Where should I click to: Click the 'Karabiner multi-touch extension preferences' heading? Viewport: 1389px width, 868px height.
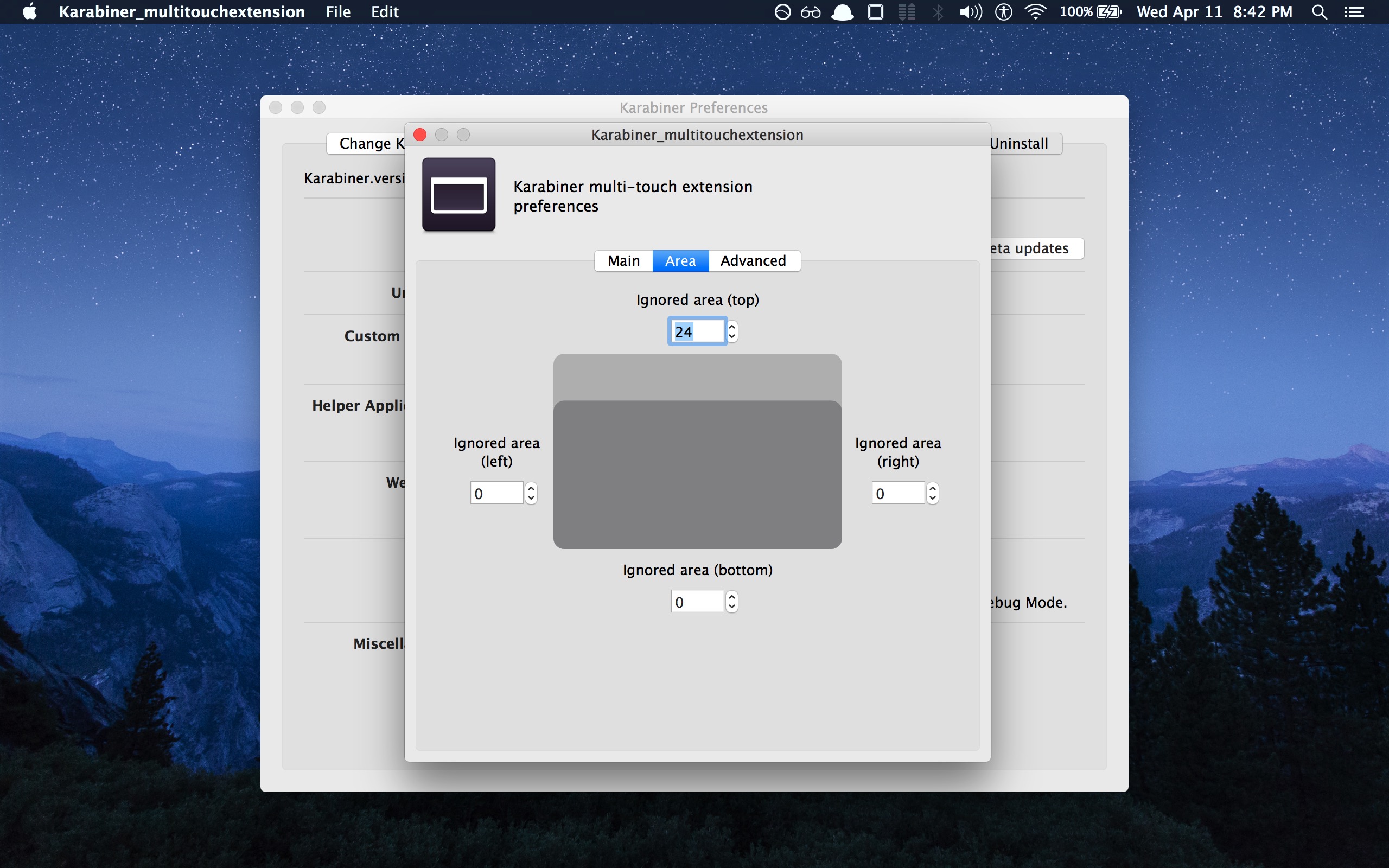coord(633,196)
